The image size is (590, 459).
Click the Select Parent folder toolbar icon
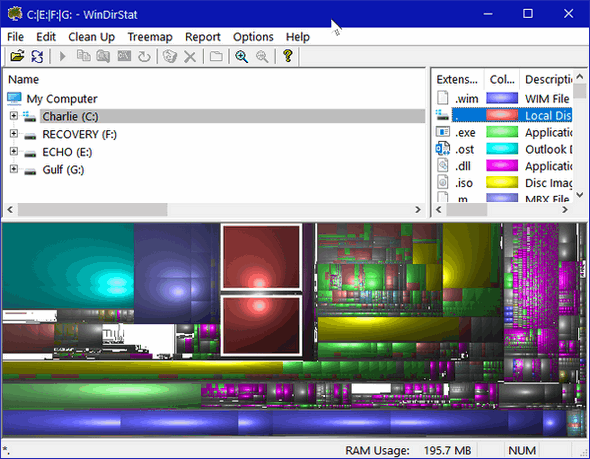(216, 56)
